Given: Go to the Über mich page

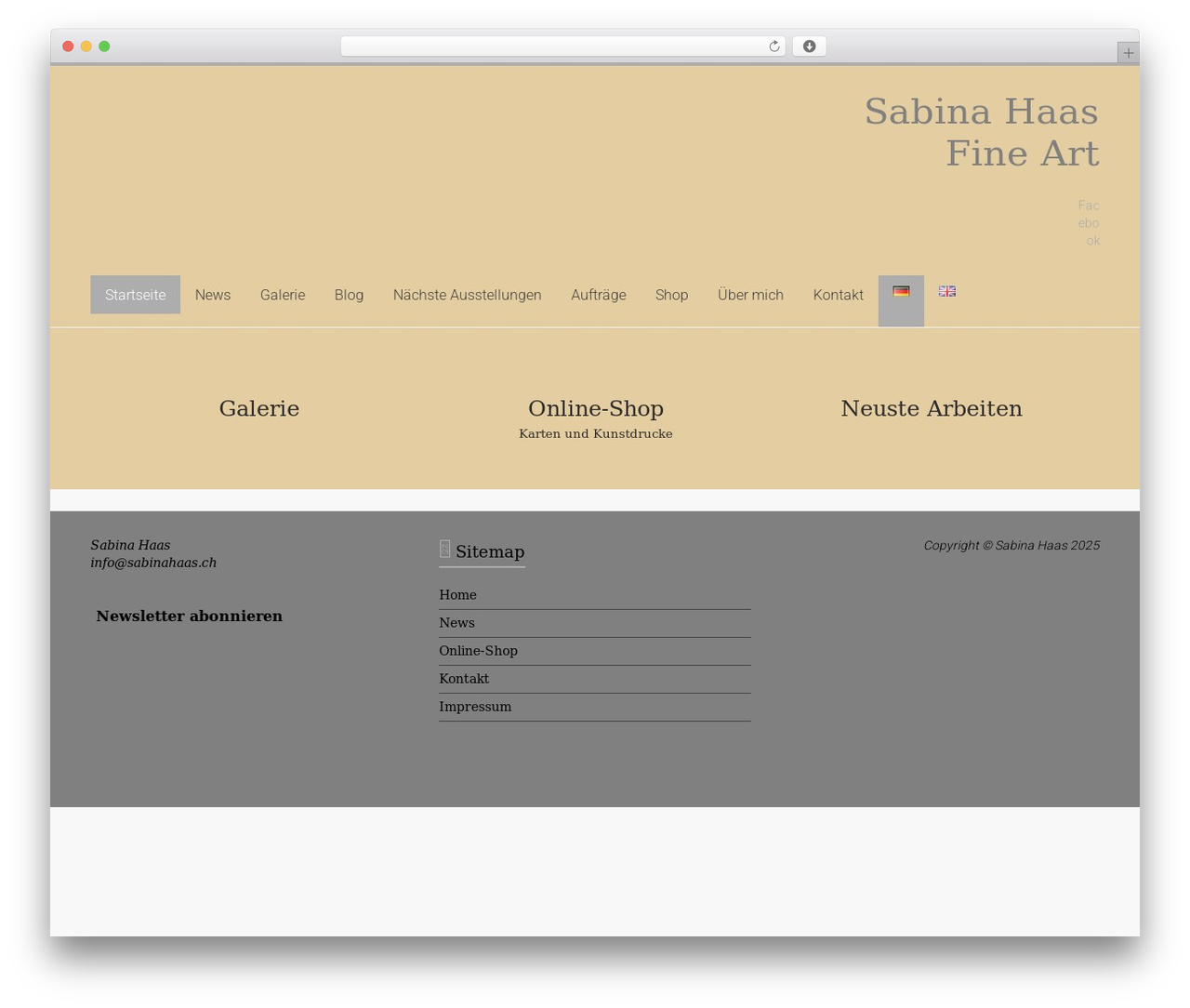Looking at the screenshot, I should 750,295.
